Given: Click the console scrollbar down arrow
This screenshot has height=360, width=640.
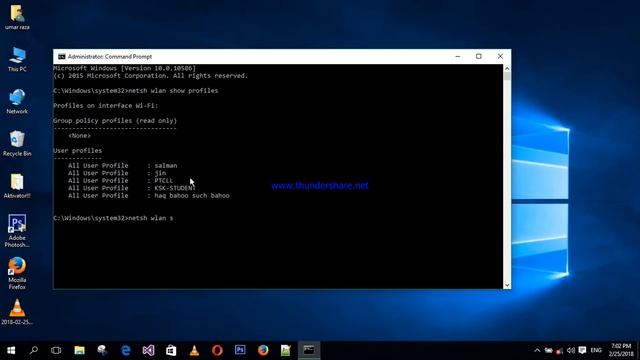Looking at the screenshot, I should (x=507, y=285).
